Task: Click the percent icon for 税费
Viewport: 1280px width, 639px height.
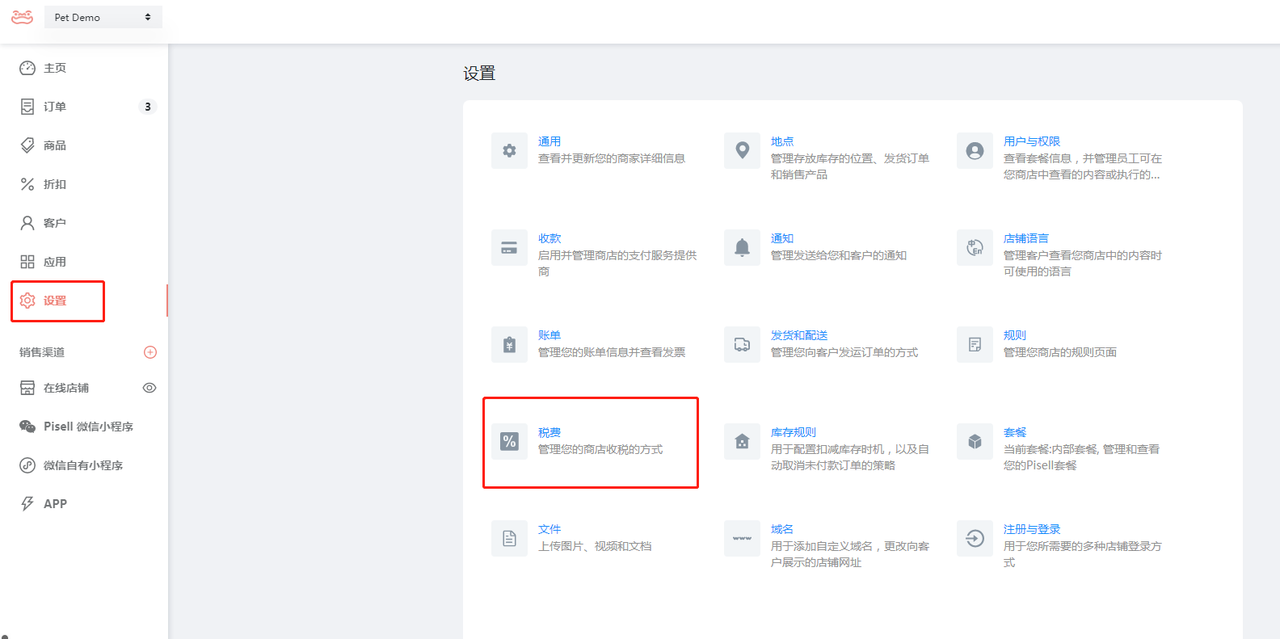Action: point(509,441)
